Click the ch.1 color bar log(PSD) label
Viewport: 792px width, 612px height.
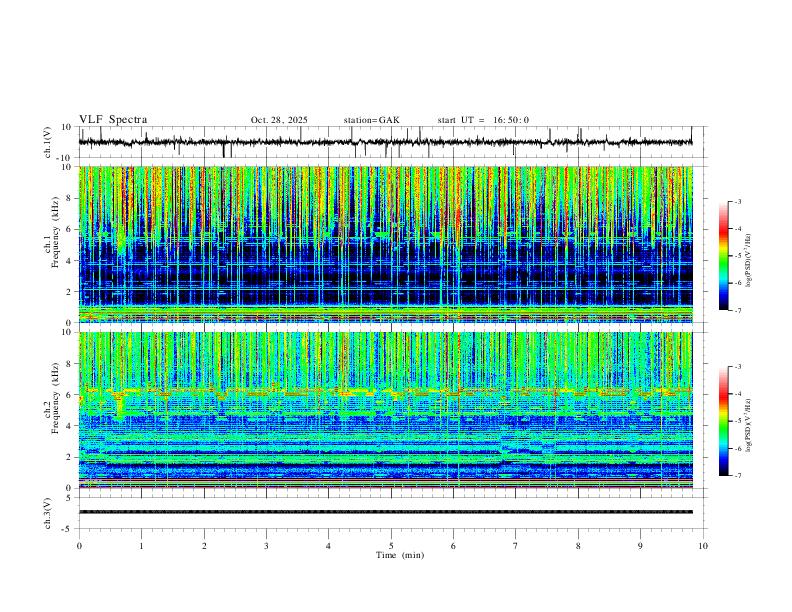click(749, 261)
